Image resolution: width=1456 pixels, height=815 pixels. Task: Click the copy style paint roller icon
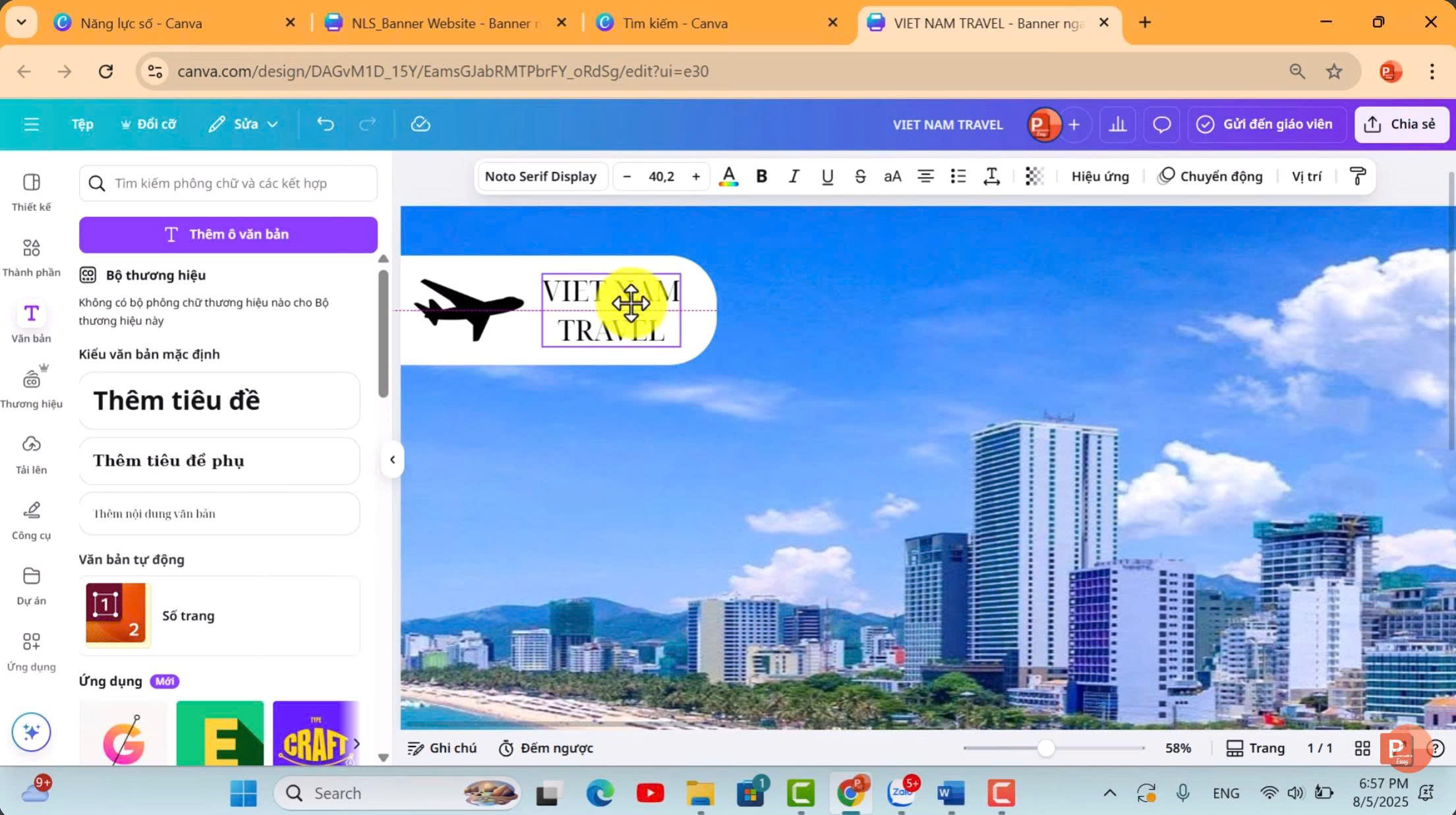[1357, 177]
